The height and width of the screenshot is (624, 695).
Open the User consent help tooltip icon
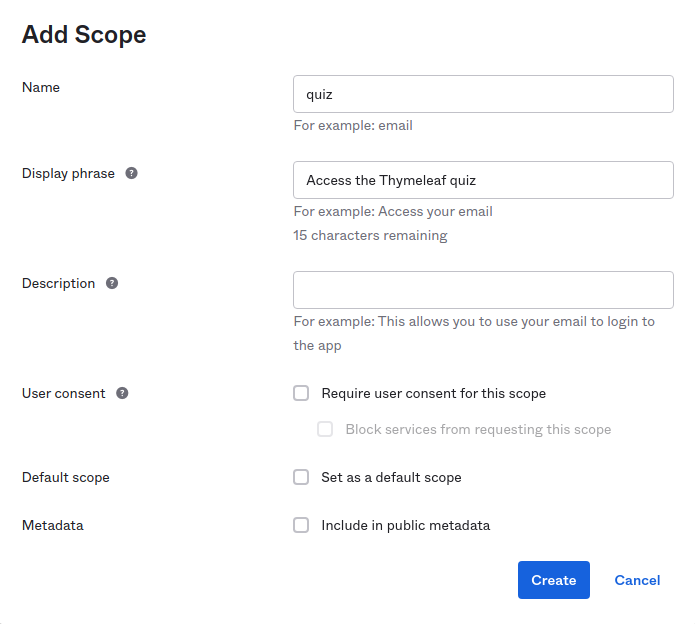(x=122, y=393)
